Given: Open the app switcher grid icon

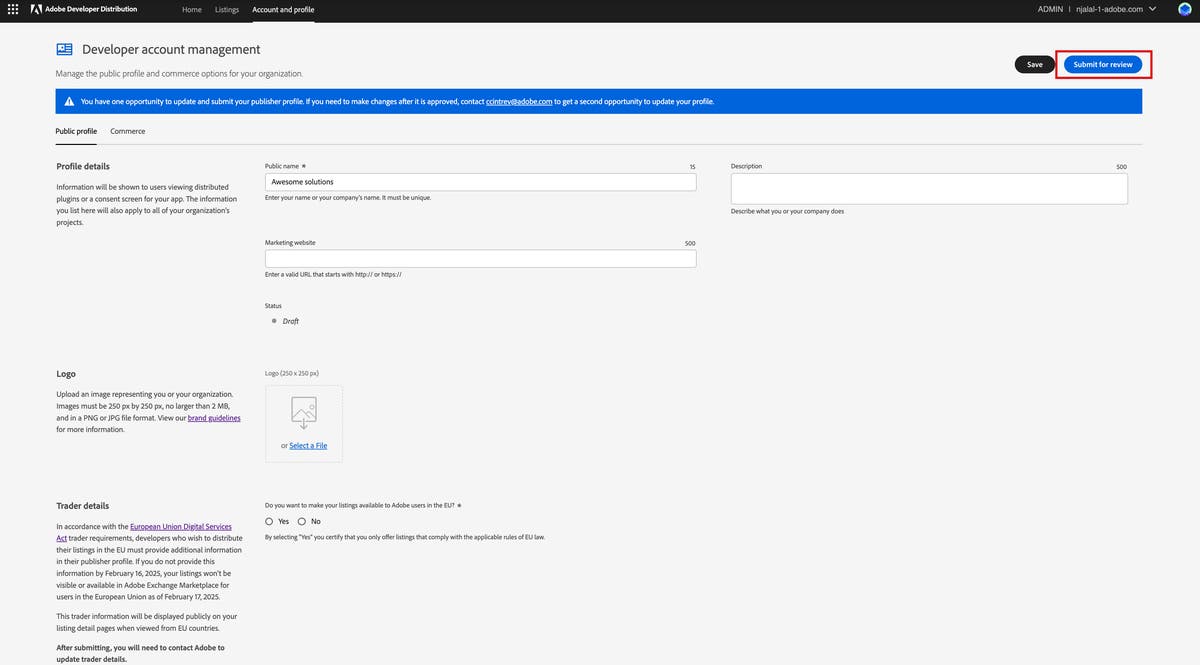Looking at the screenshot, I should tap(13, 9).
